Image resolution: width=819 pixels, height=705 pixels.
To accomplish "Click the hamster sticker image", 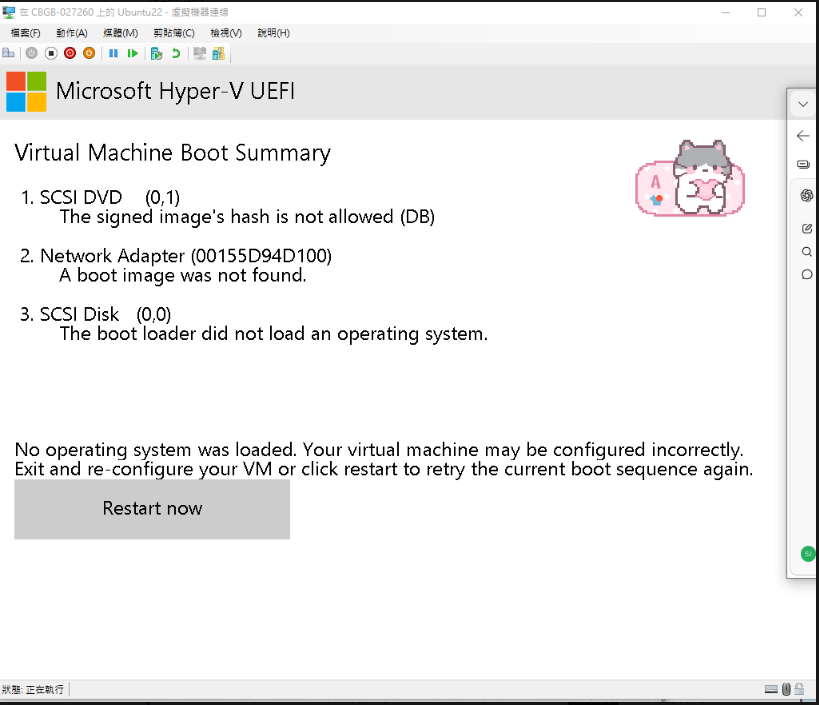I will [690, 178].
